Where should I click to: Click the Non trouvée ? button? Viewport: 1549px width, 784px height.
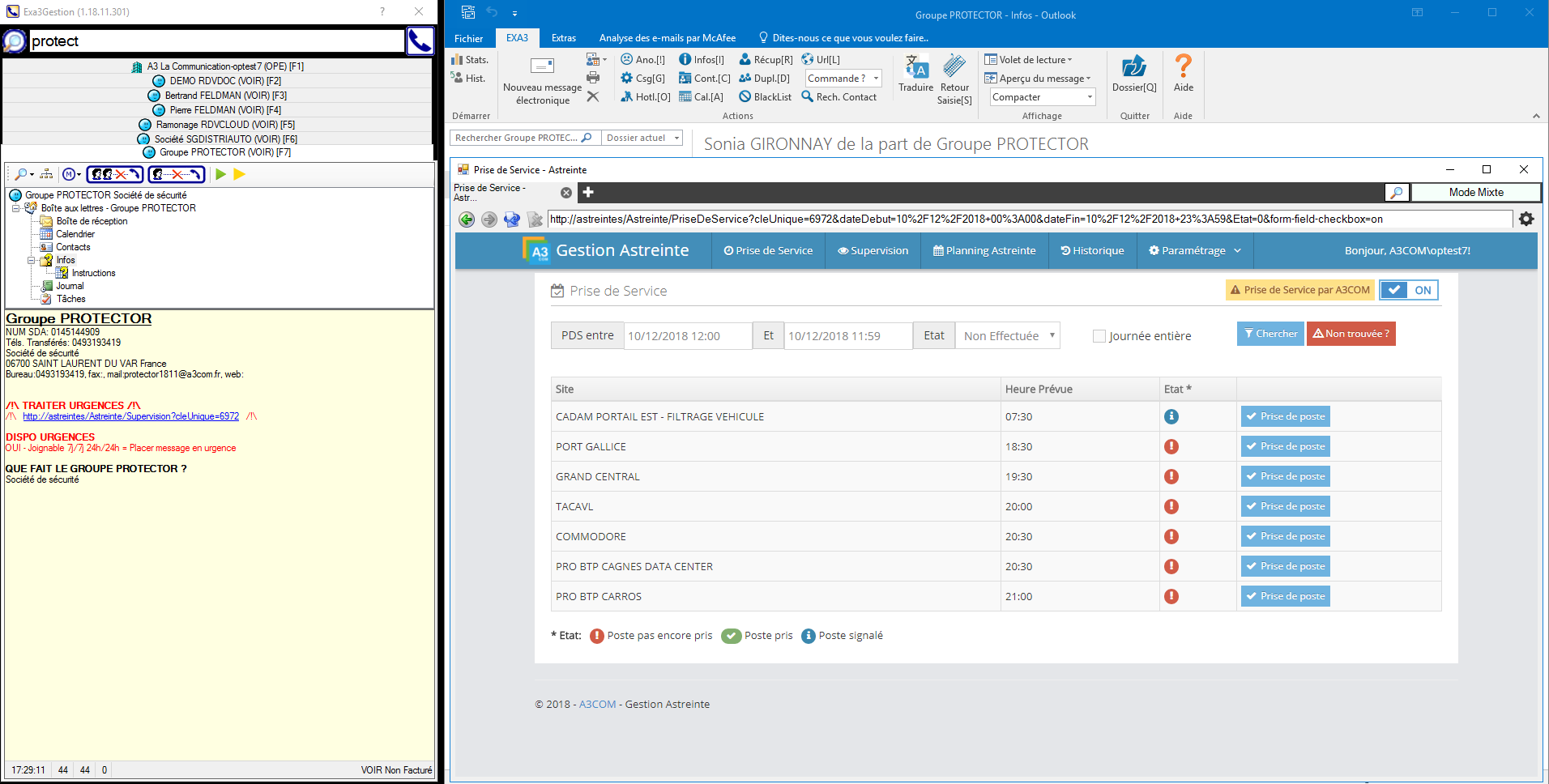1351,334
